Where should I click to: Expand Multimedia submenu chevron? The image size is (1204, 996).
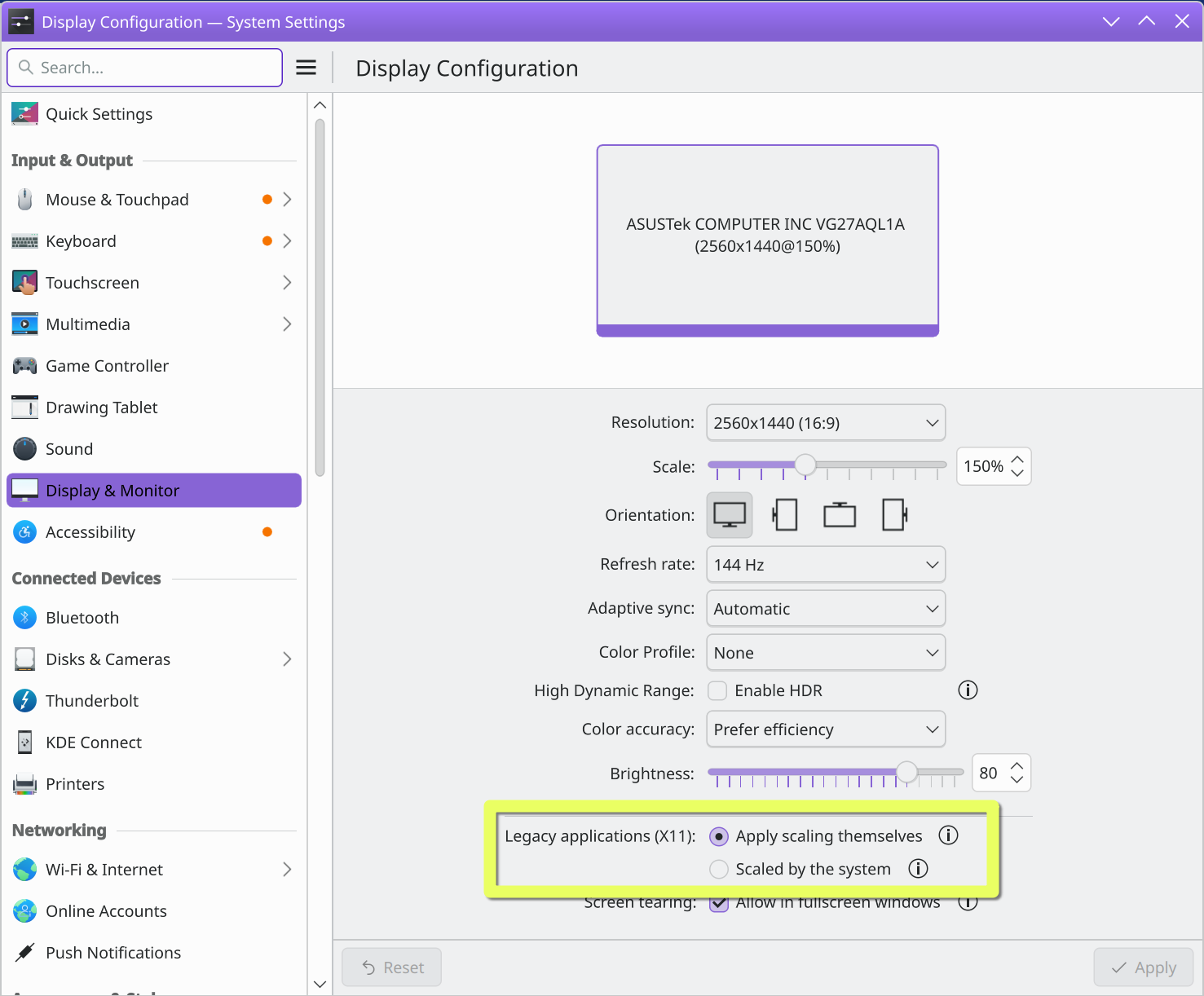(x=287, y=324)
